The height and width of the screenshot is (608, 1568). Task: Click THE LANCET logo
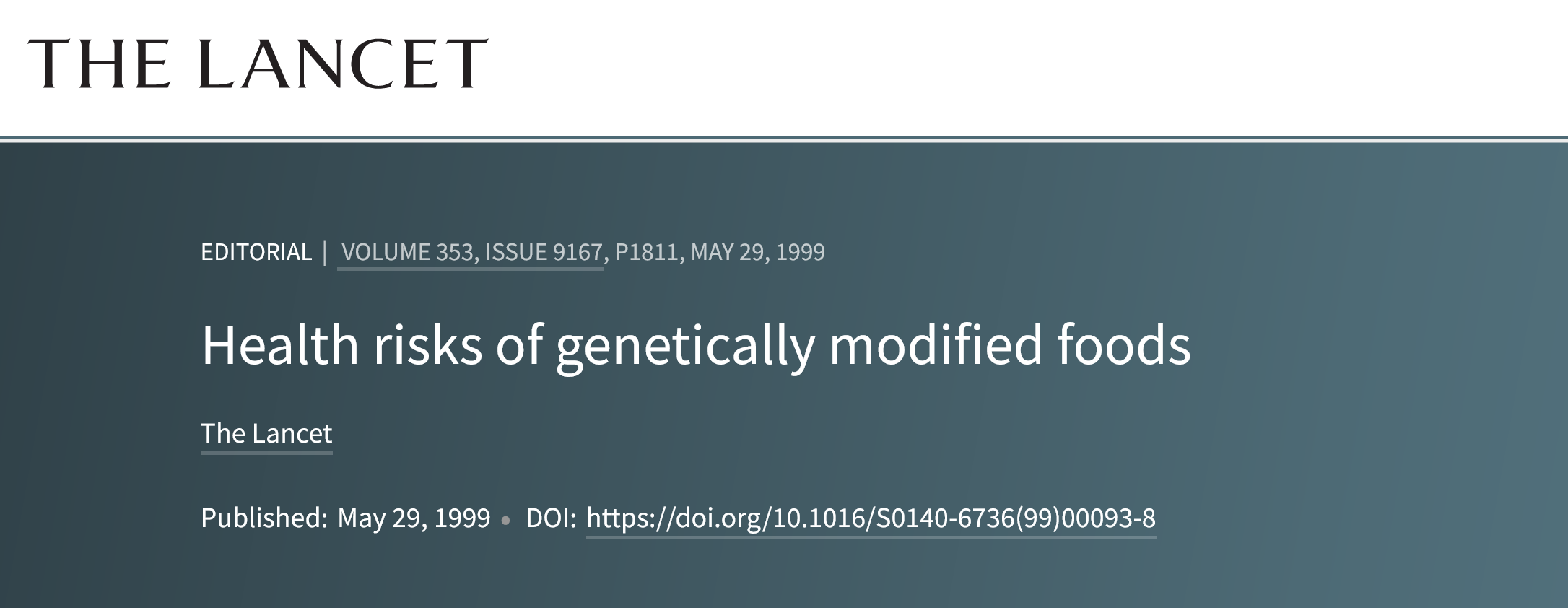tap(258, 64)
